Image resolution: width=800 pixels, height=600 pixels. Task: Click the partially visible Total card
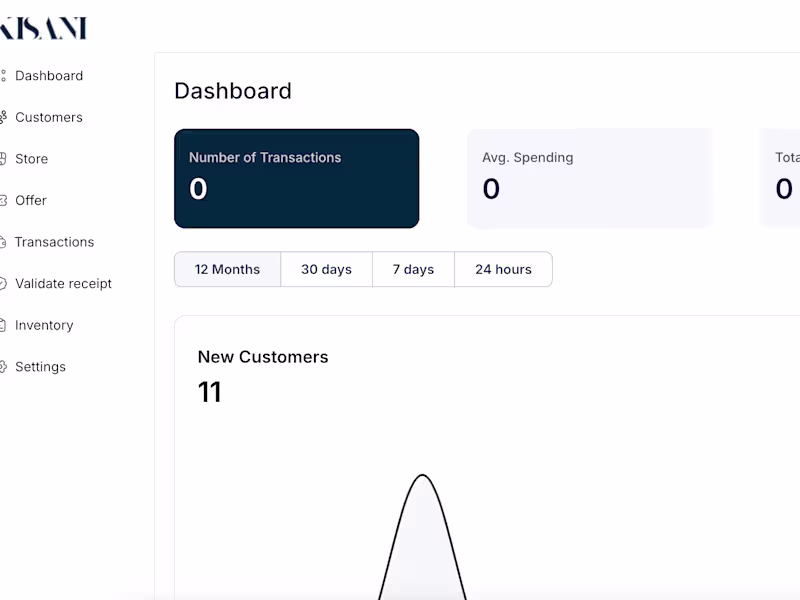pos(782,178)
